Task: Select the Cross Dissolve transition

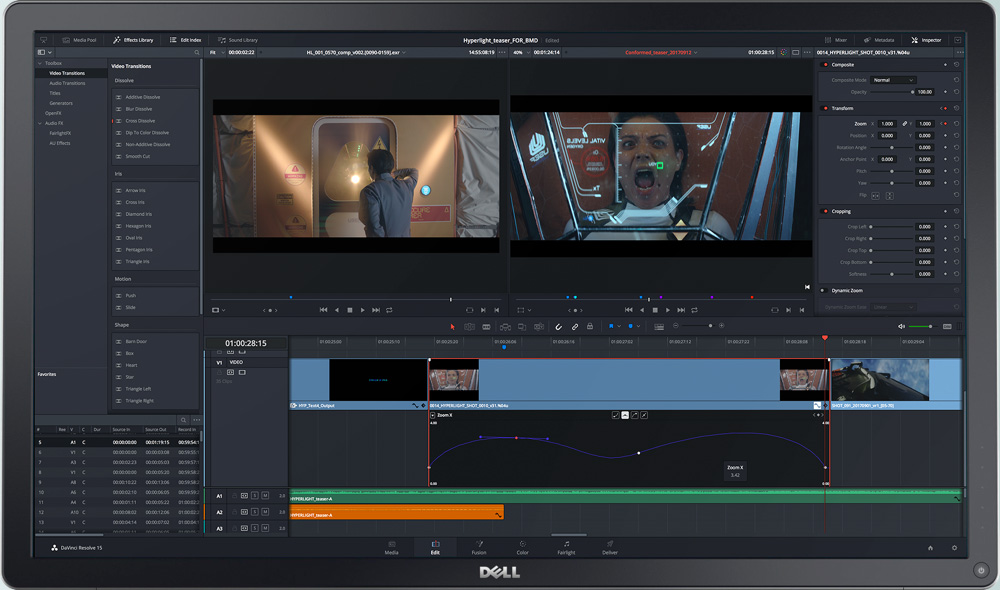Action: pyautogui.click(x=140, y=121)
